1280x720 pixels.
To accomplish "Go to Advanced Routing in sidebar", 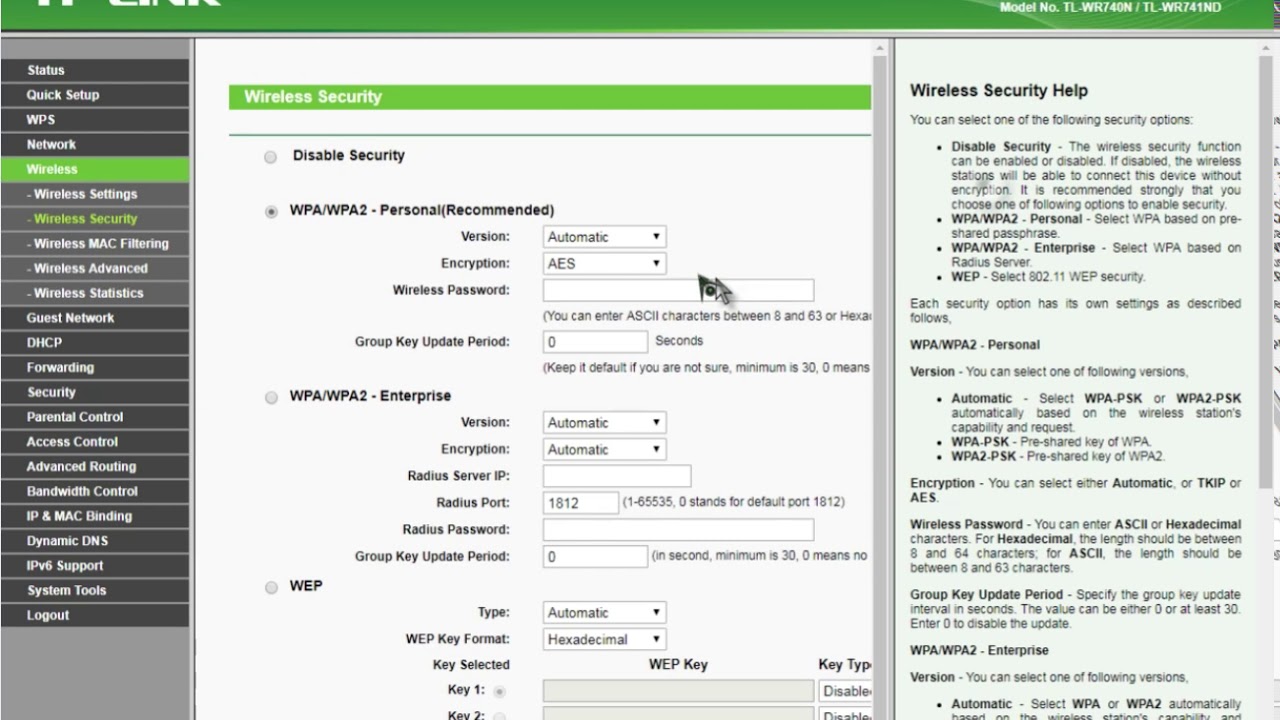I will [x=94, y=466].
